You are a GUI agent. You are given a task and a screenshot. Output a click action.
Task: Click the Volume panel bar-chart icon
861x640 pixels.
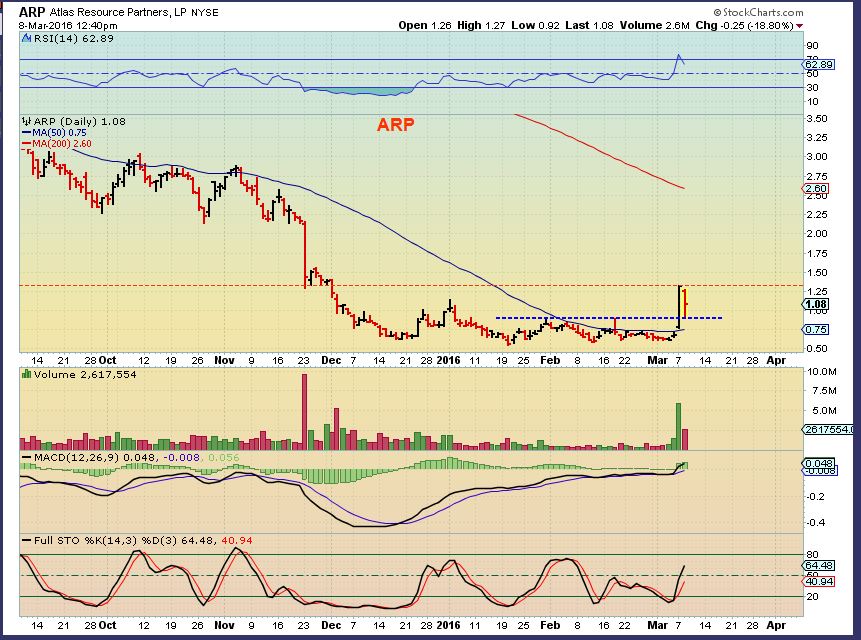[26, 374]
